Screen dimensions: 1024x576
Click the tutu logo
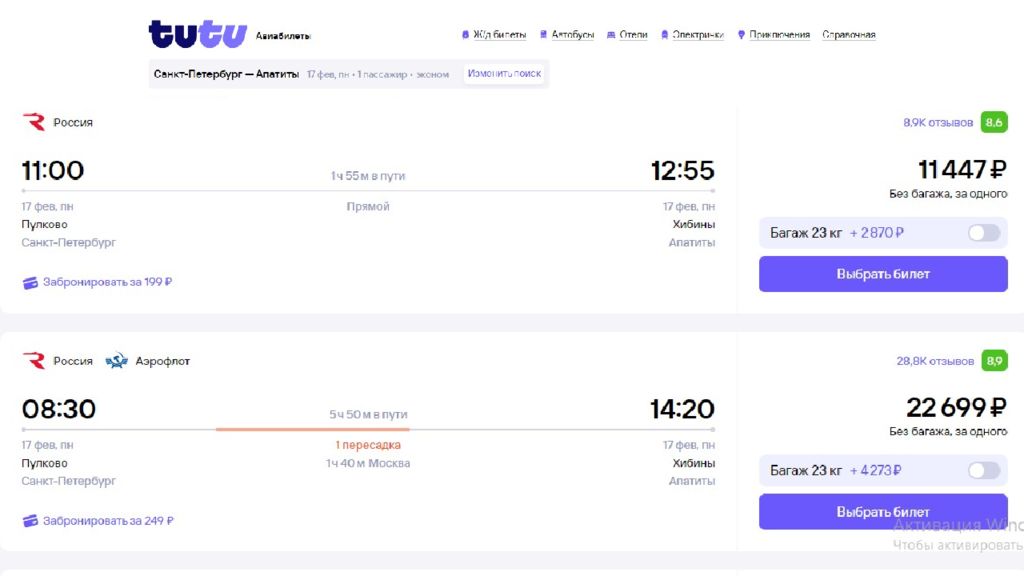(x=197, y=34)
